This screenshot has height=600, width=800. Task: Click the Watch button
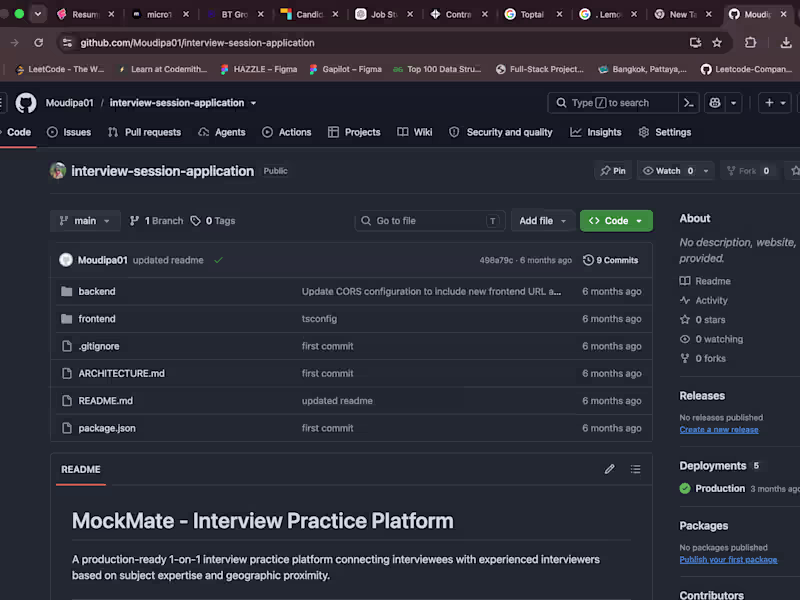click(667, 171)
